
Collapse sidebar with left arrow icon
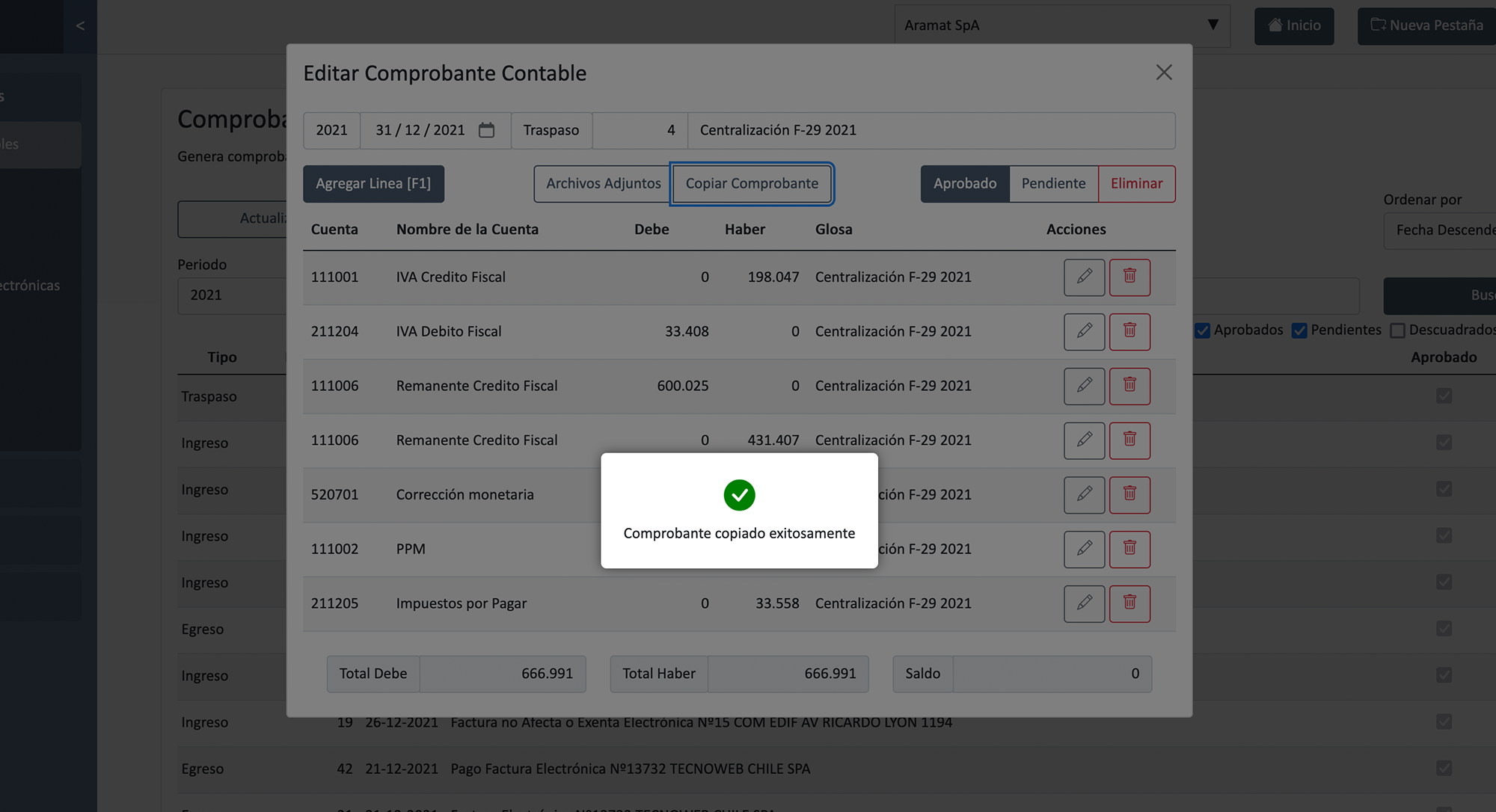tap(80, 26)
